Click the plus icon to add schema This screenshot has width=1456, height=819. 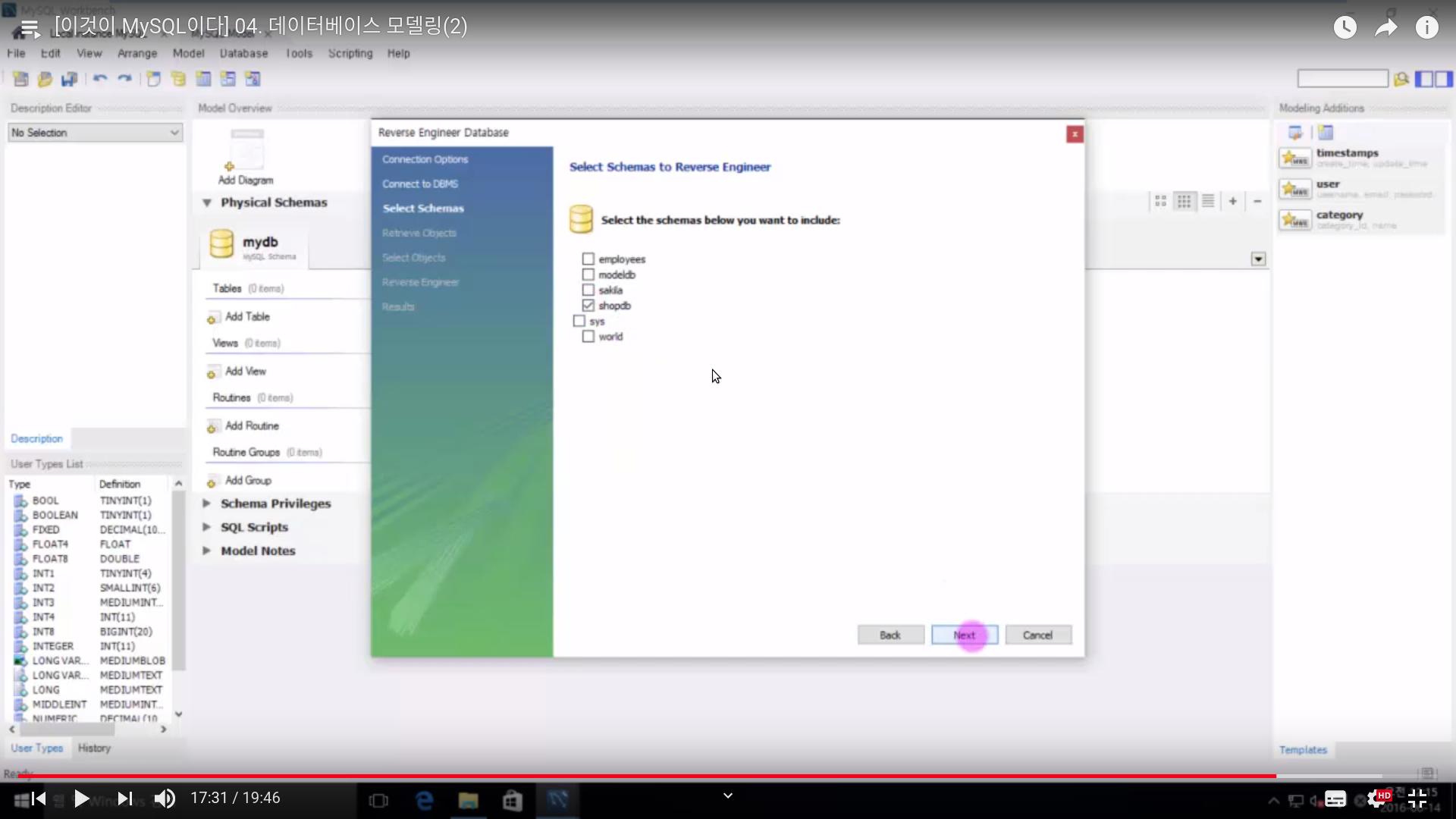coord(1233,201)
